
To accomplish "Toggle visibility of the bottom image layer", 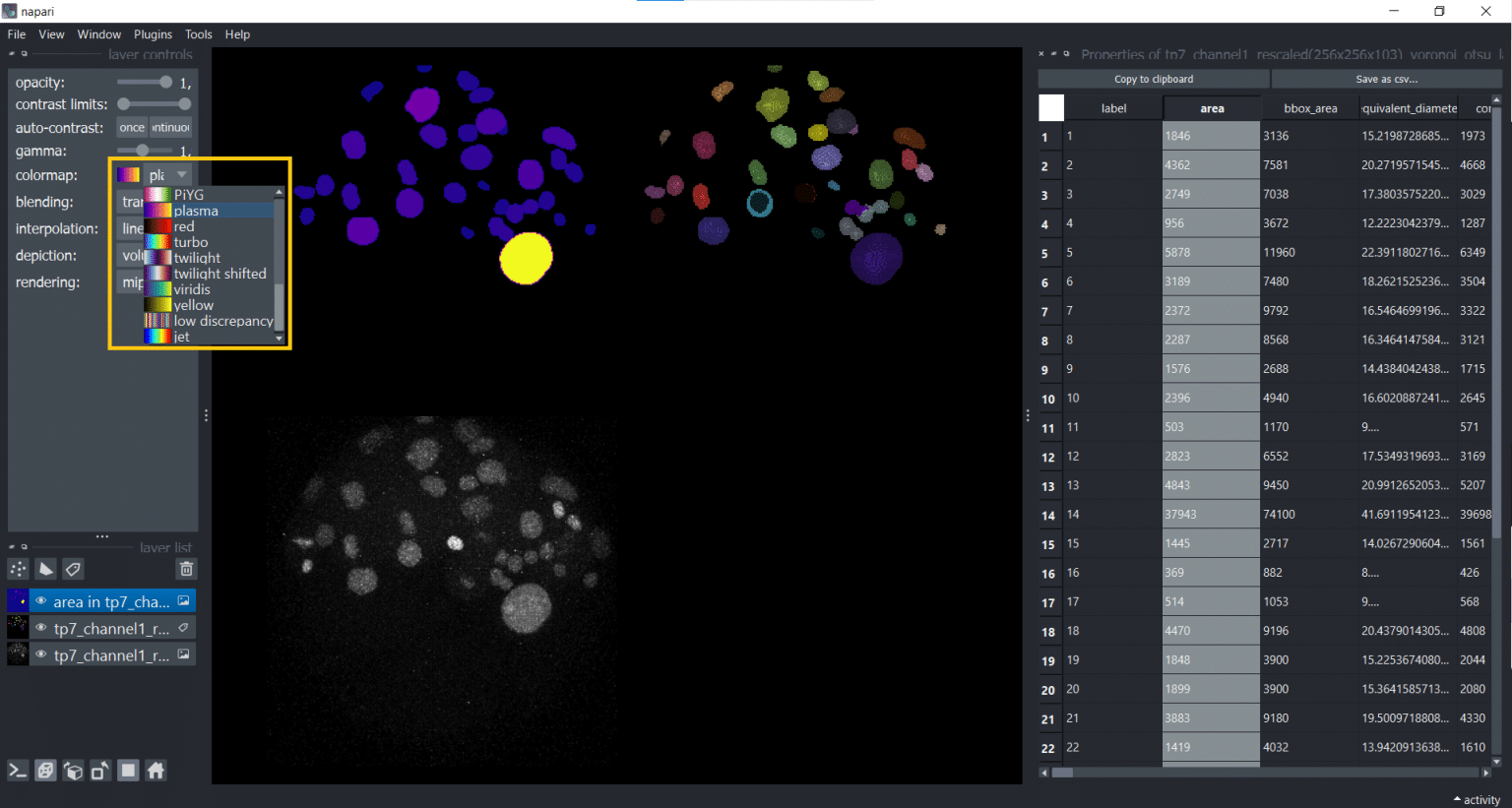I will (x=41, y=654).
